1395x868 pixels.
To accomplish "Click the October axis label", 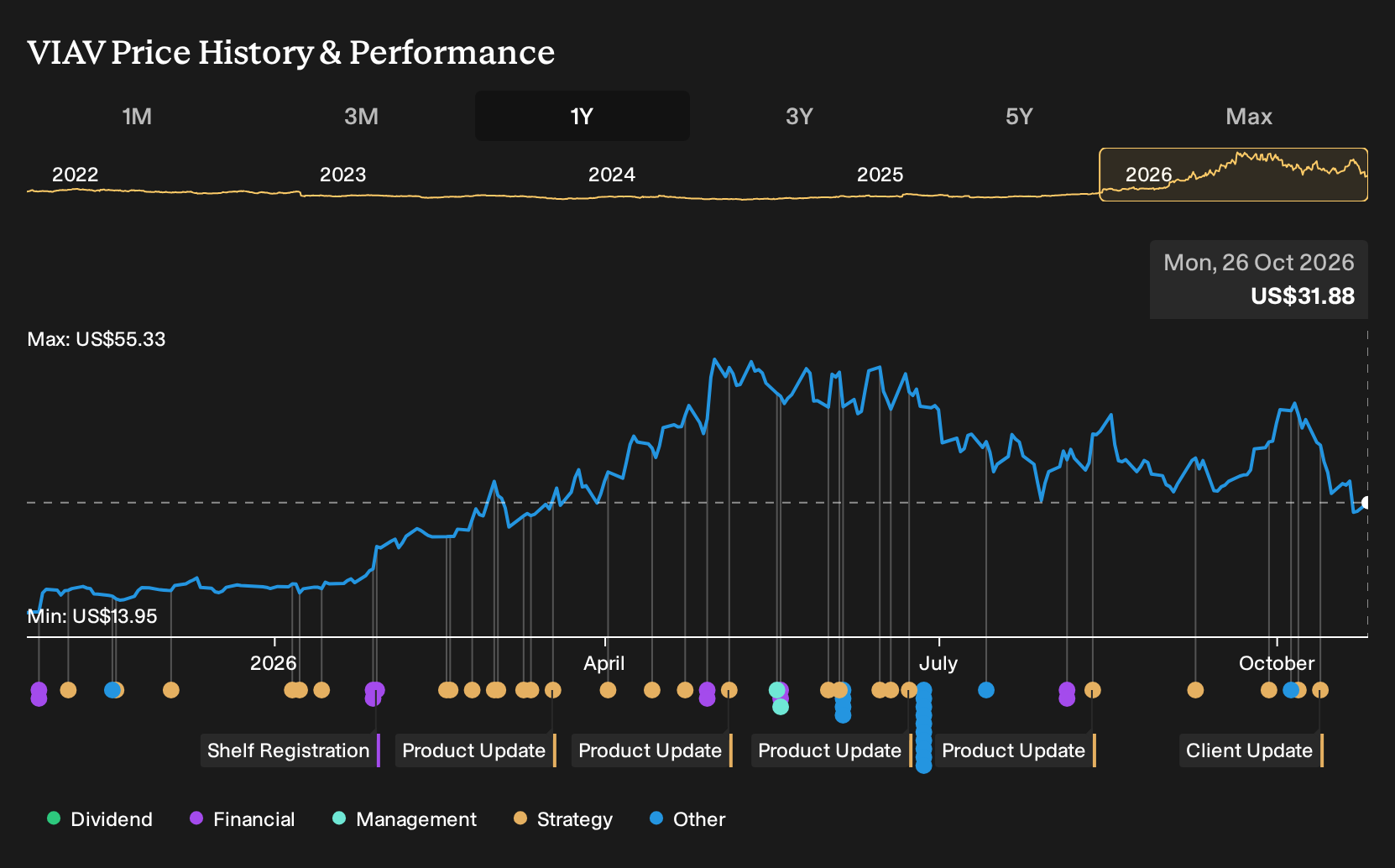I will (1277, 663).
